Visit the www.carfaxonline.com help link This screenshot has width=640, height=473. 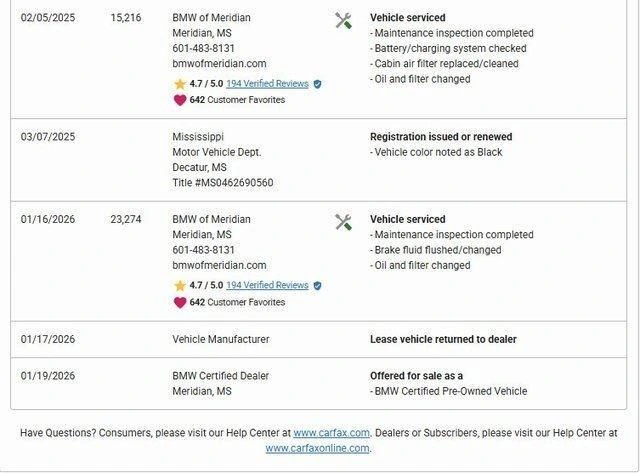316,448
